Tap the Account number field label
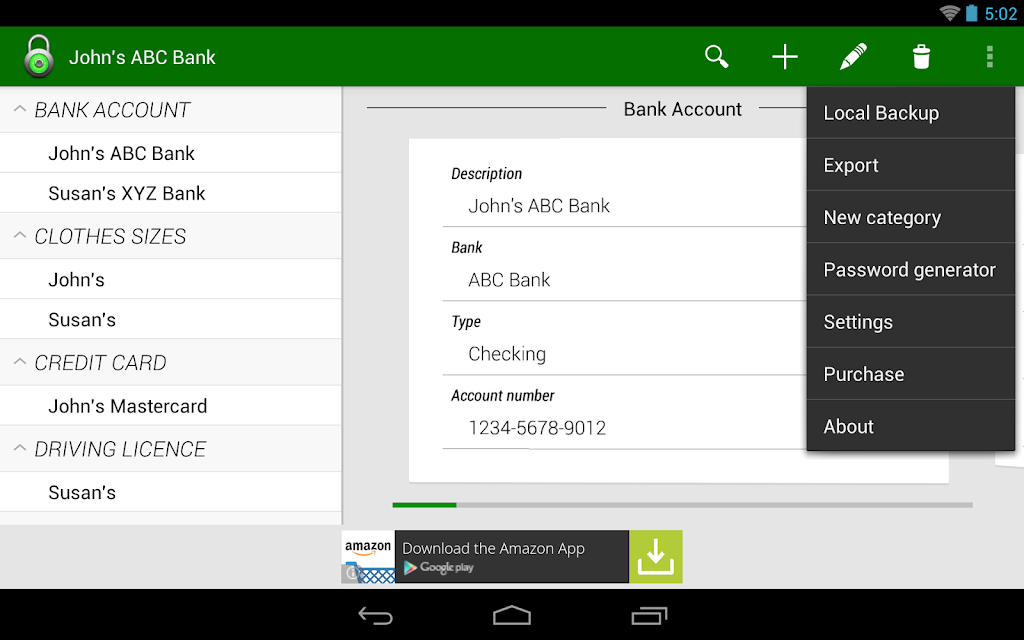This screenshot has width=1024, height=640. tap(502, 395)
